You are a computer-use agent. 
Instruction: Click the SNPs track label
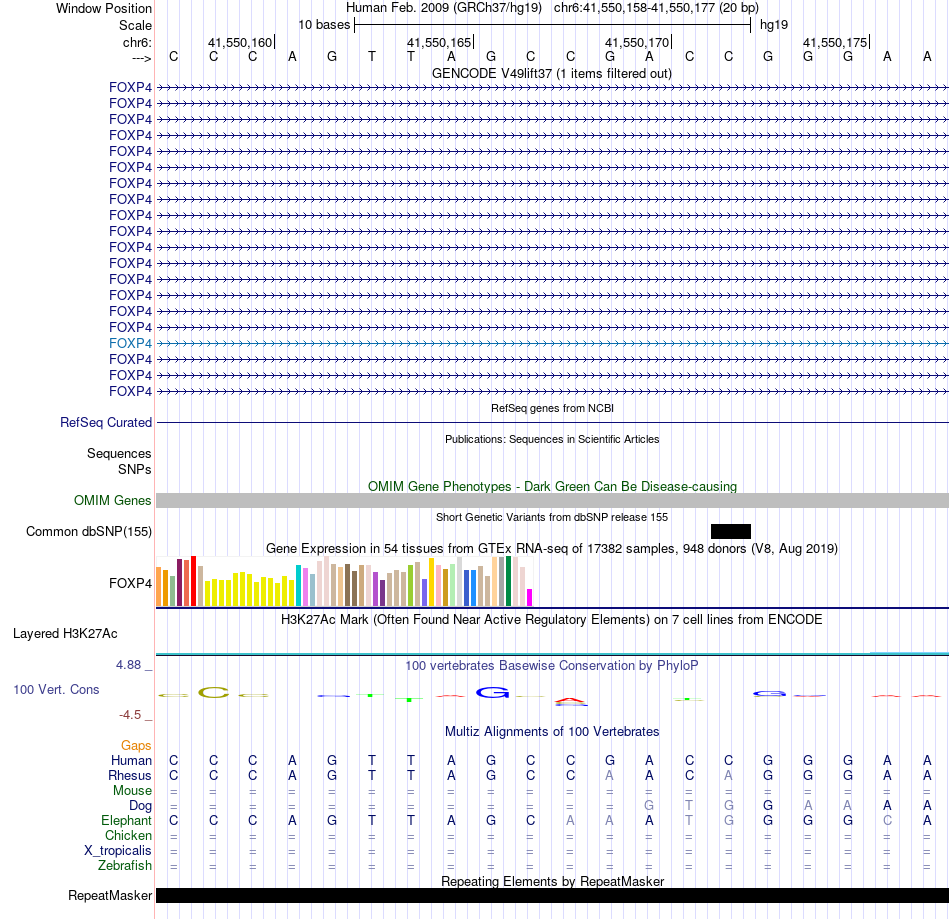pos(135,469)
